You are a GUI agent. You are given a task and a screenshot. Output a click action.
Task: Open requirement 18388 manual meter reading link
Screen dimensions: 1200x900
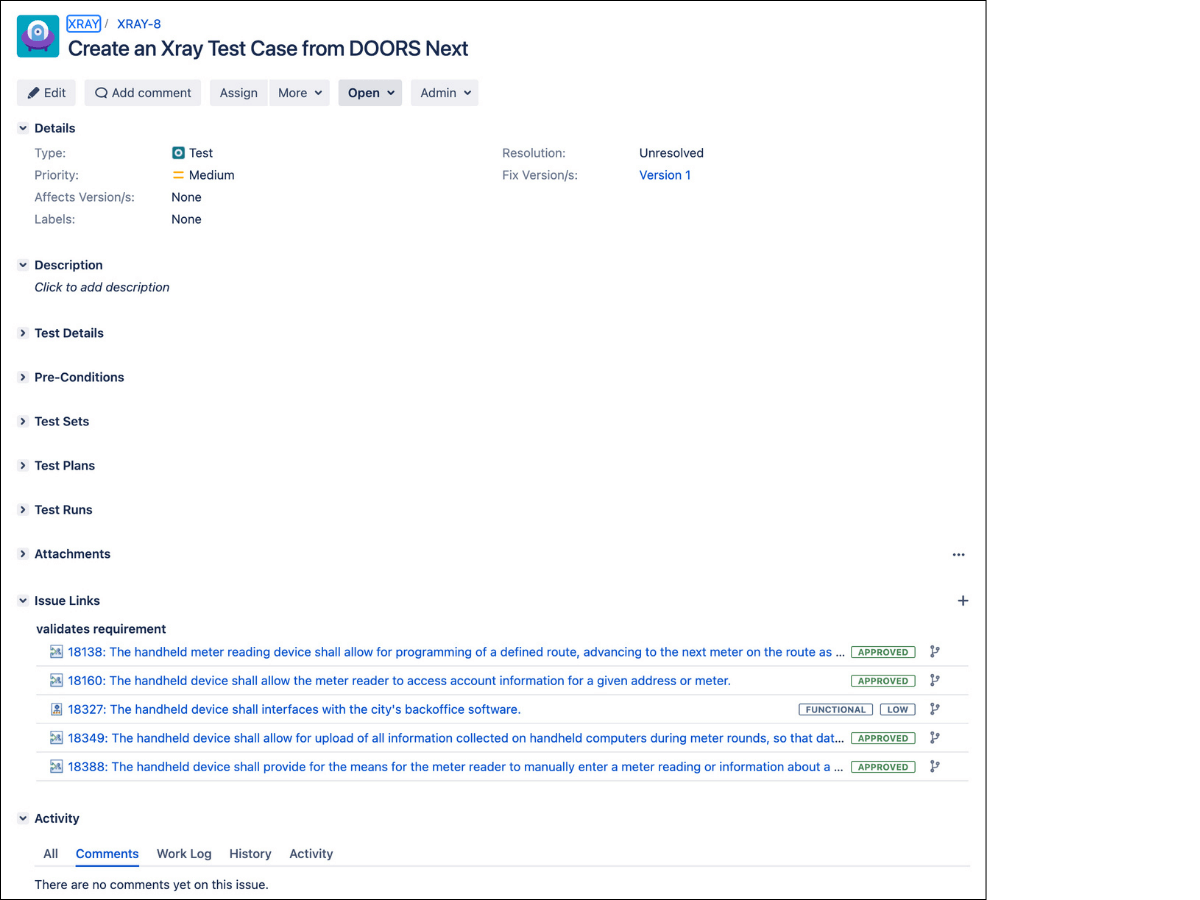pos(456,767)
